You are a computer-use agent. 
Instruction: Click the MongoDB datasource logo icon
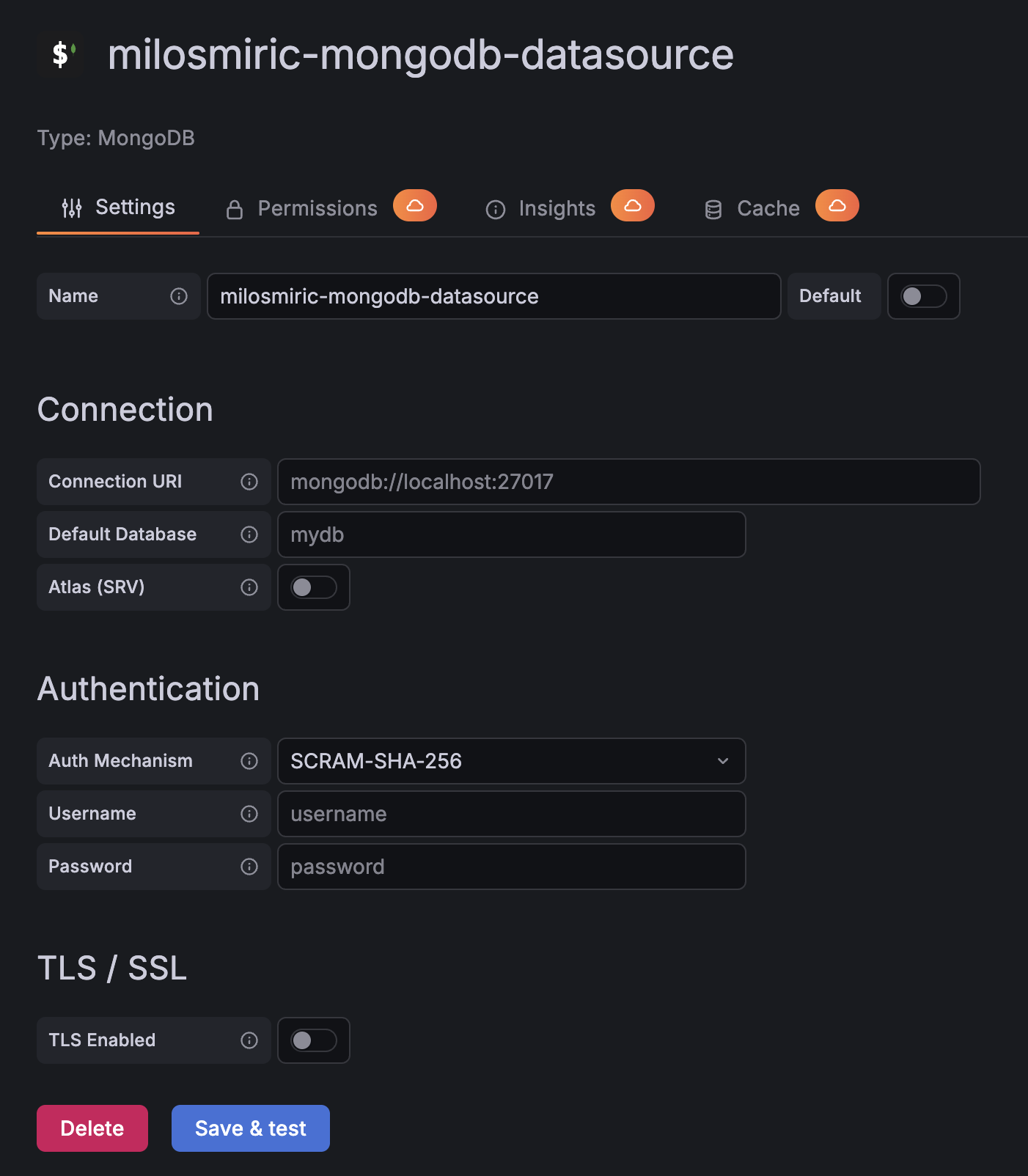[x=63, y=54]
